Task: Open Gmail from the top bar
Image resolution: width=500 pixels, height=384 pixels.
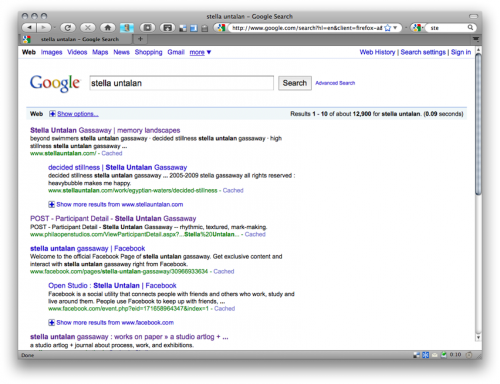Action: tap(176, 52)
